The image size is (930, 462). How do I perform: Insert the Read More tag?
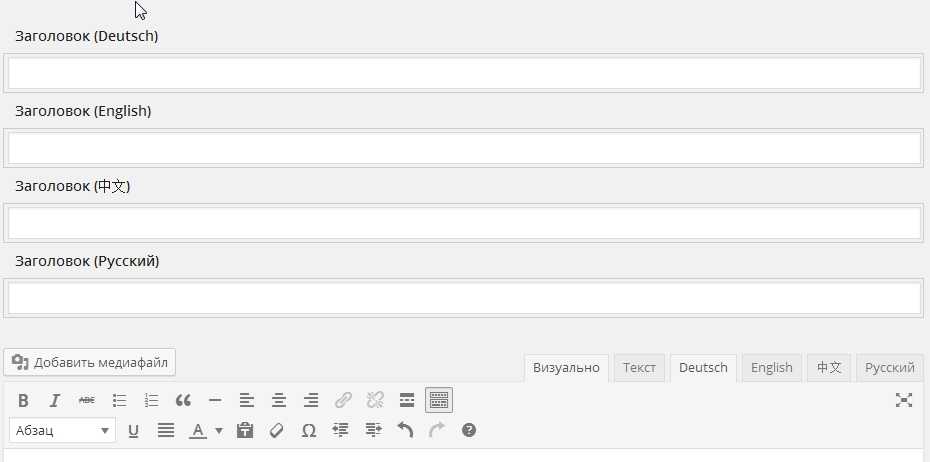[407, 400]
